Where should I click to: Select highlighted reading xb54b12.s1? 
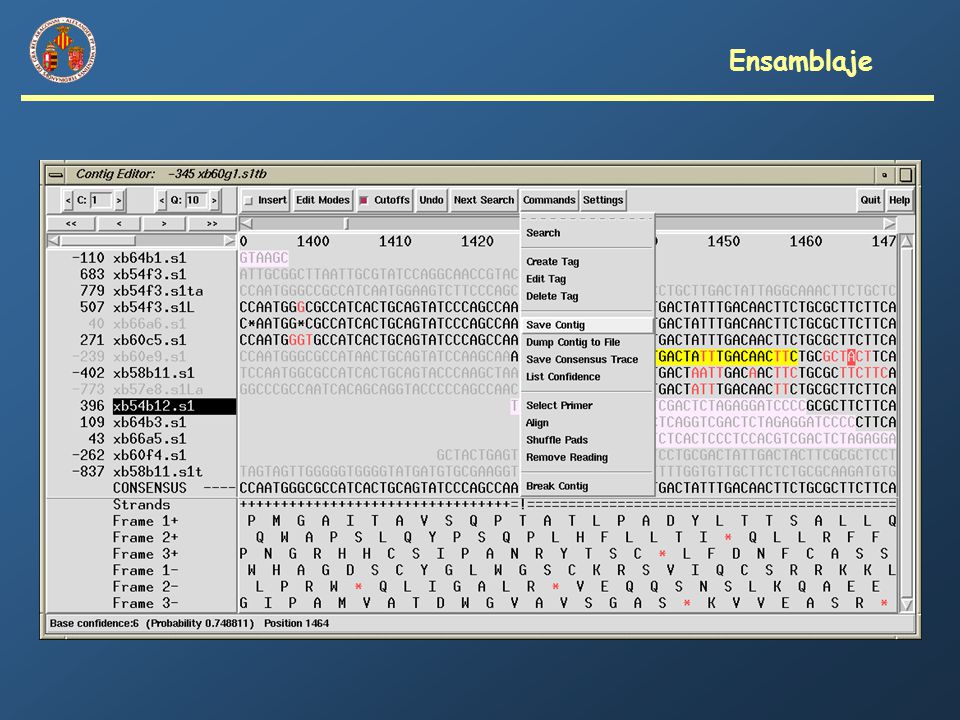pos(174,406)
